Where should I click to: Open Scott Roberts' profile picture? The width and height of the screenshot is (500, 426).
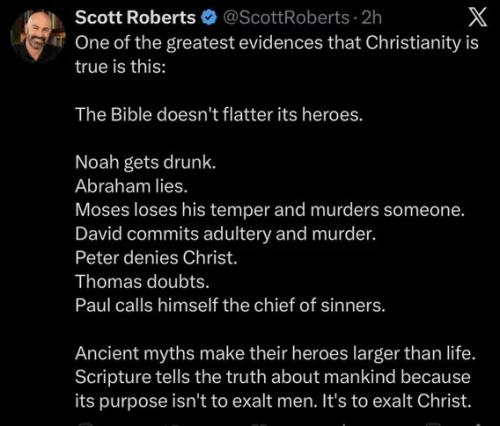tap(38, 37)
